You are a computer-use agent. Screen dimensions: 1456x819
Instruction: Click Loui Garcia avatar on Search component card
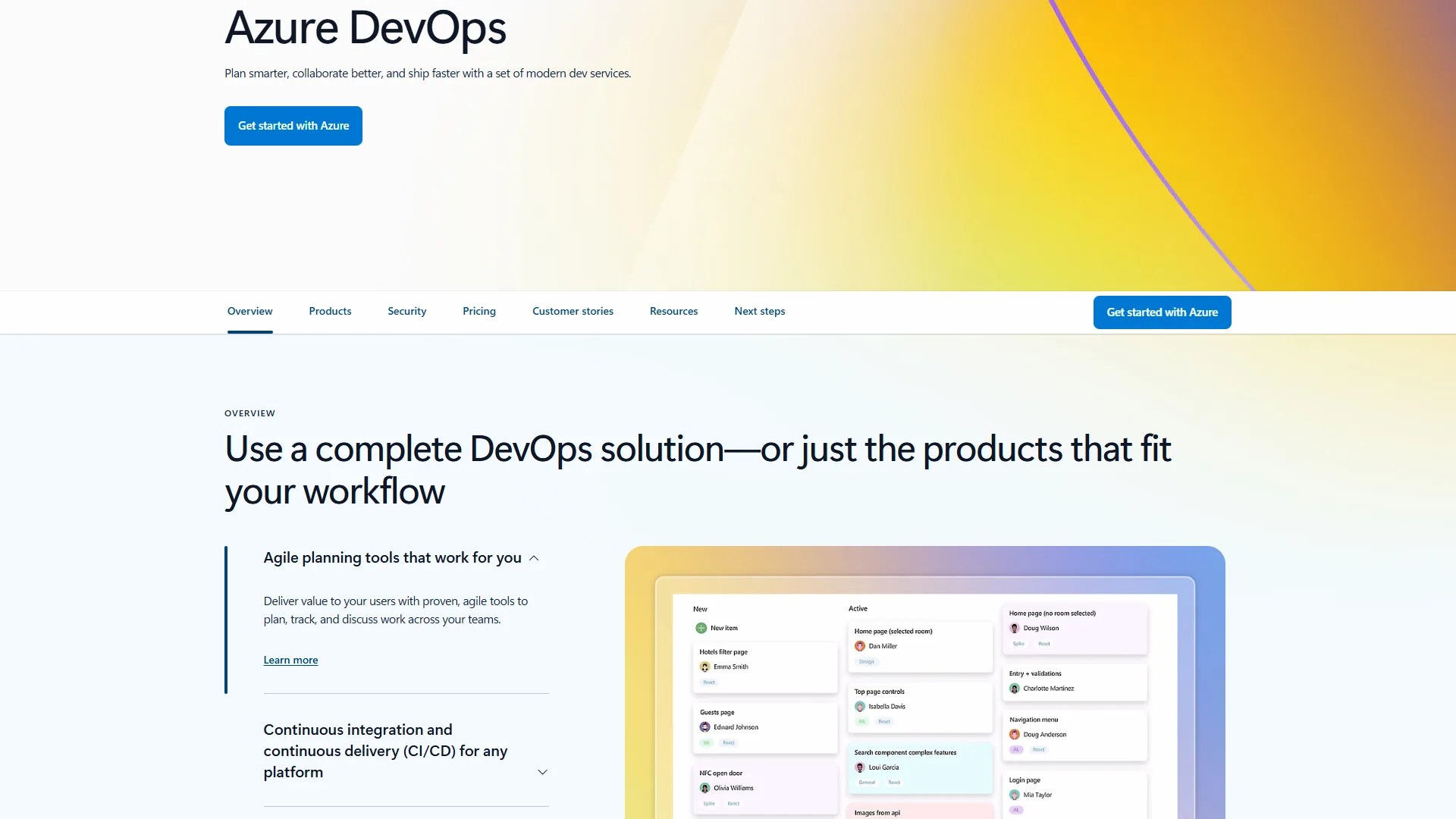[x=860, y=767]
